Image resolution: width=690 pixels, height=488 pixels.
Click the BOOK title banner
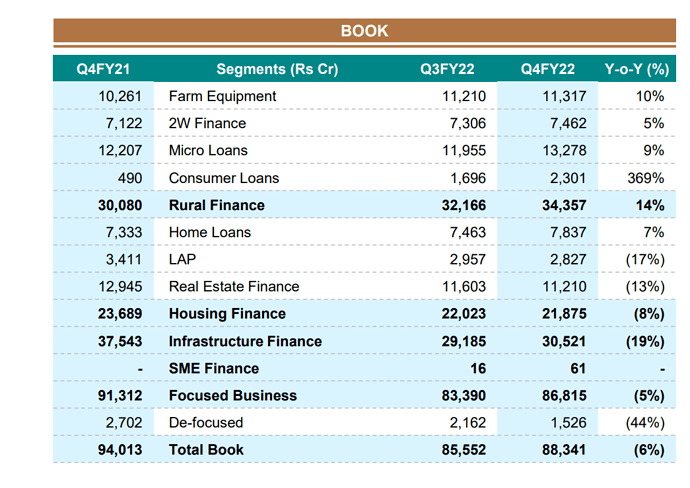pos(364,31)
